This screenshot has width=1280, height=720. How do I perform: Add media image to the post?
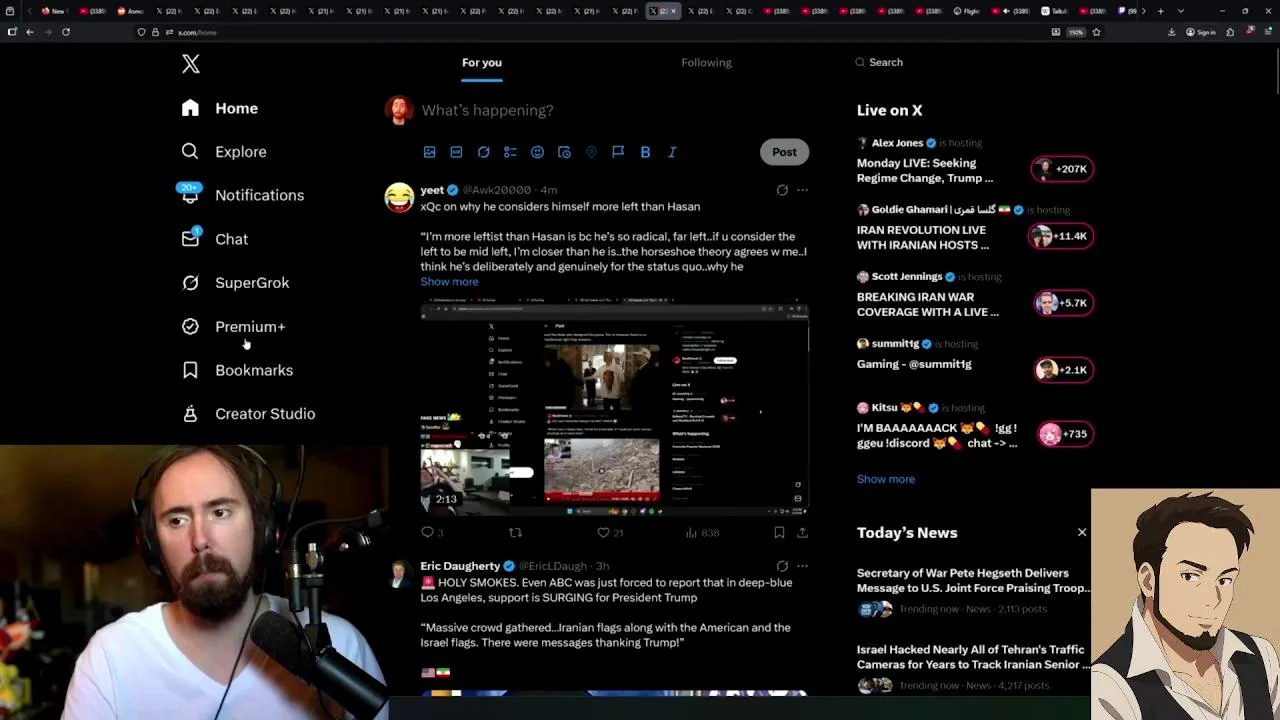(429, 152)
